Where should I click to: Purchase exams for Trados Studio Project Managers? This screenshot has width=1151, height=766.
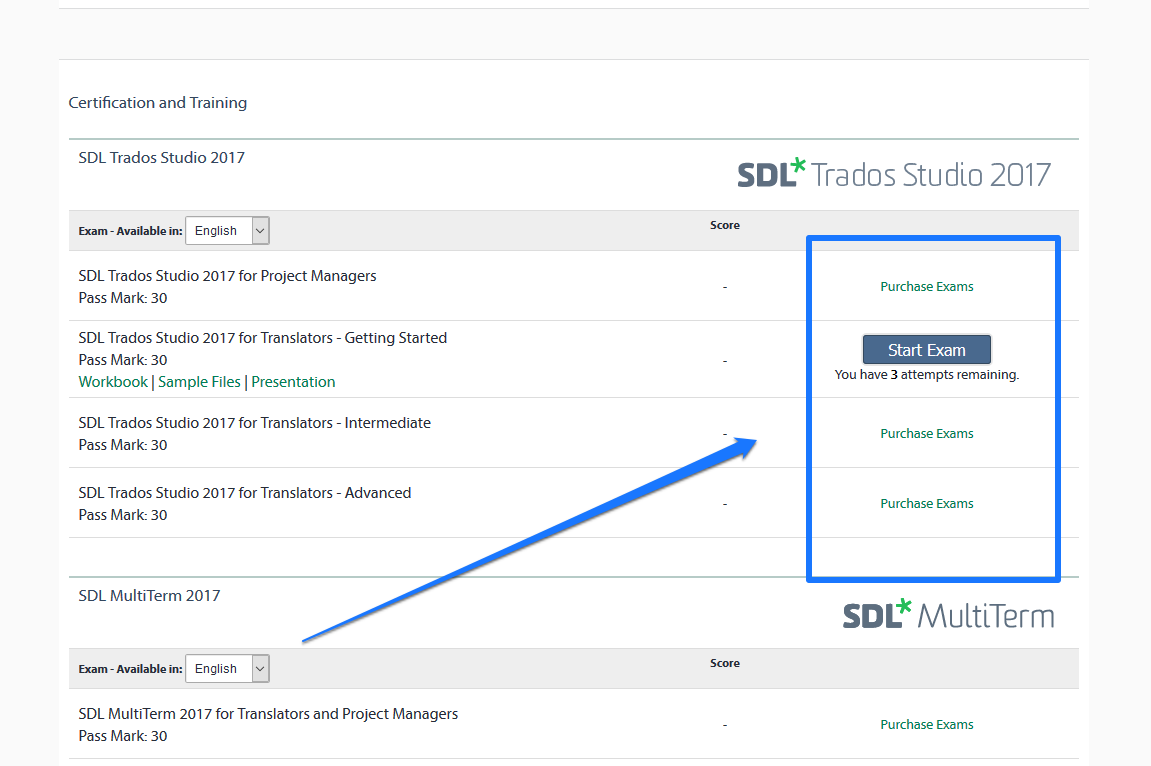[x=926, y=287]
